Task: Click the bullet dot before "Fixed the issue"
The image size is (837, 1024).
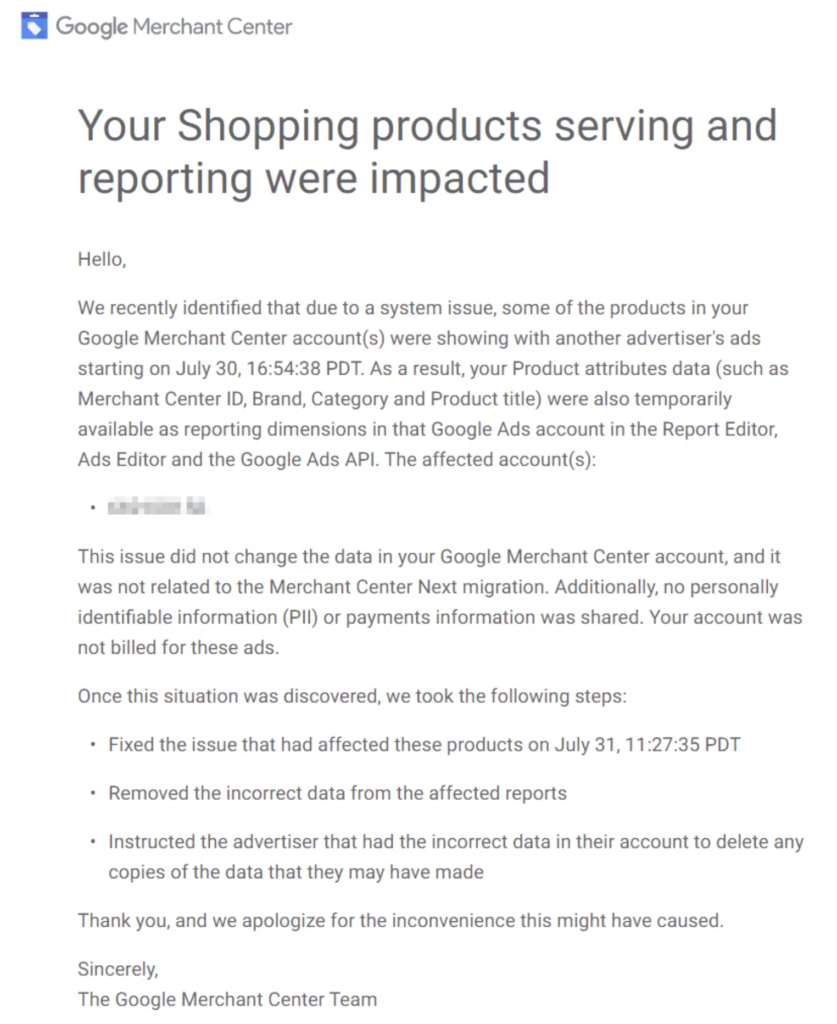Action: coord(93,745)
